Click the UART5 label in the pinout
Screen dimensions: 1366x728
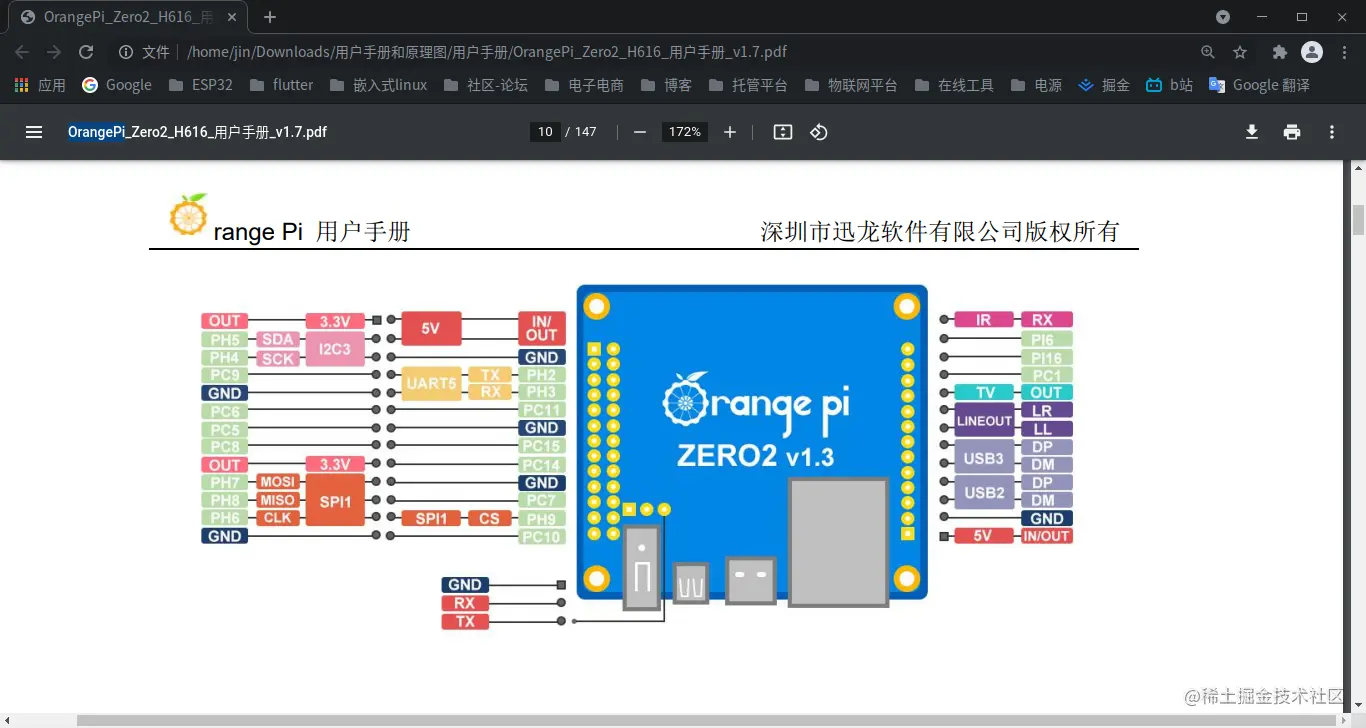tap(431, 384)
